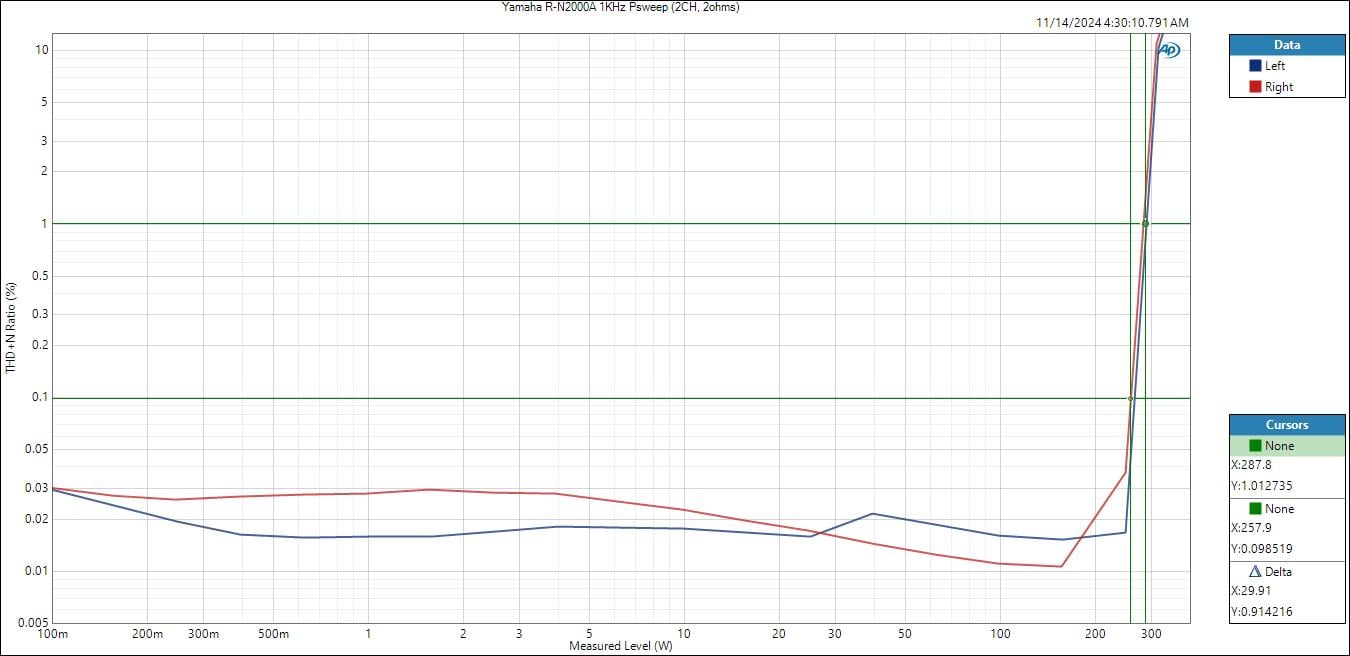Click the cursor marker at 0.1% THD+N

pyautogui.click(x=1130, y=398)
